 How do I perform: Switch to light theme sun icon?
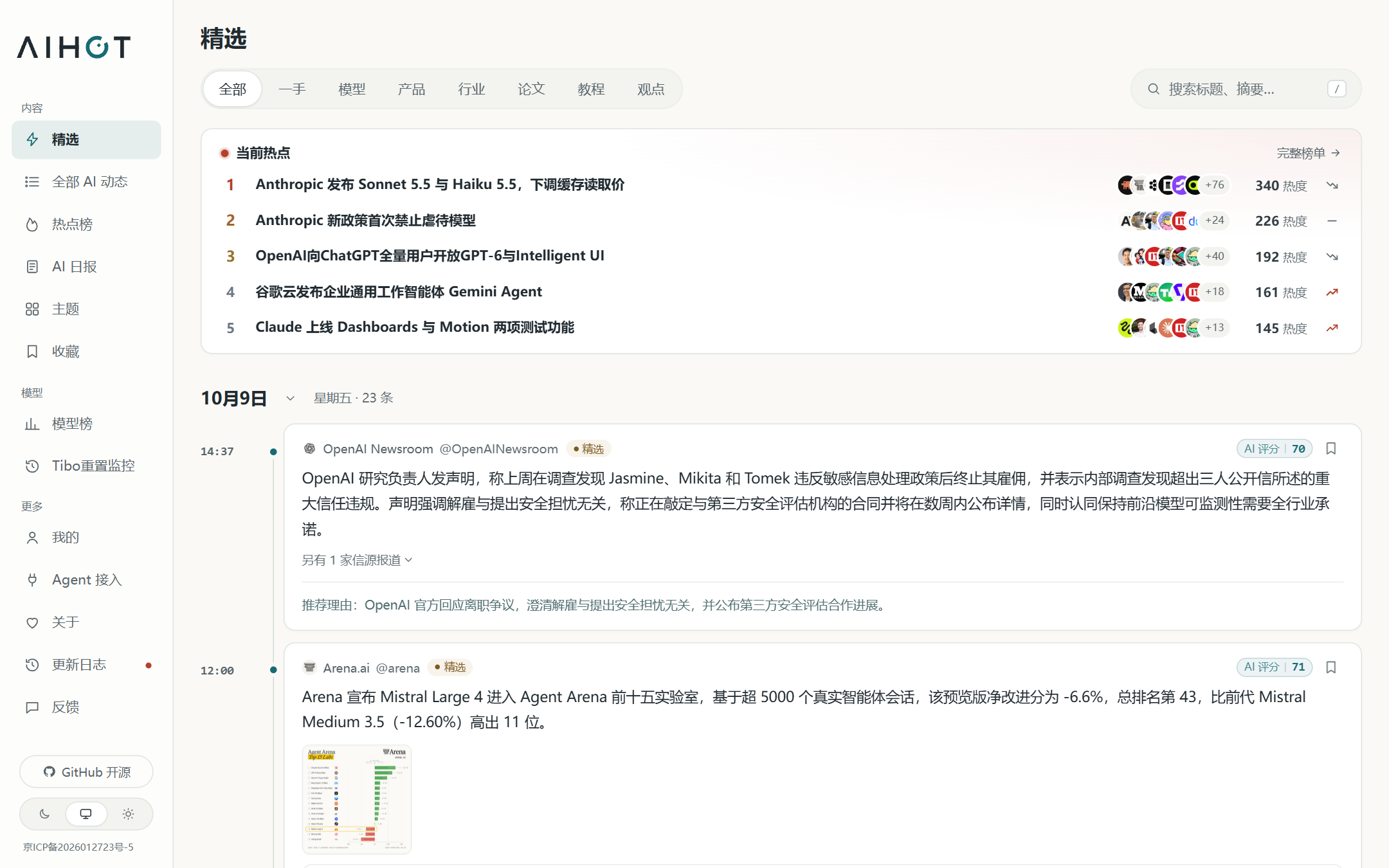tap(128, 814)
